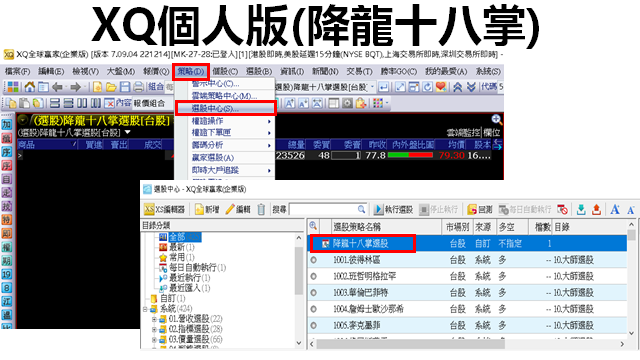The image size is (640, 360).
Task: Click the 執行選股 button
Action: 393,209
